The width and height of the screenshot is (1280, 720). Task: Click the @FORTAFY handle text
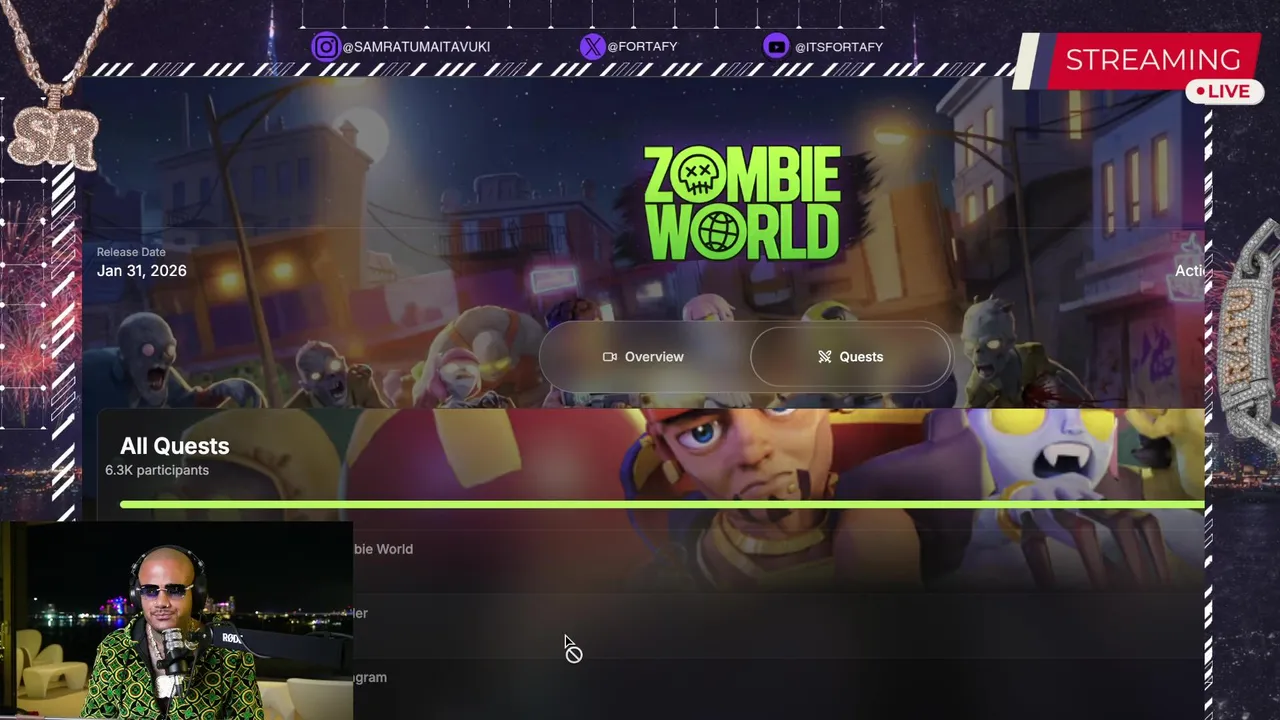pos(642,47)
